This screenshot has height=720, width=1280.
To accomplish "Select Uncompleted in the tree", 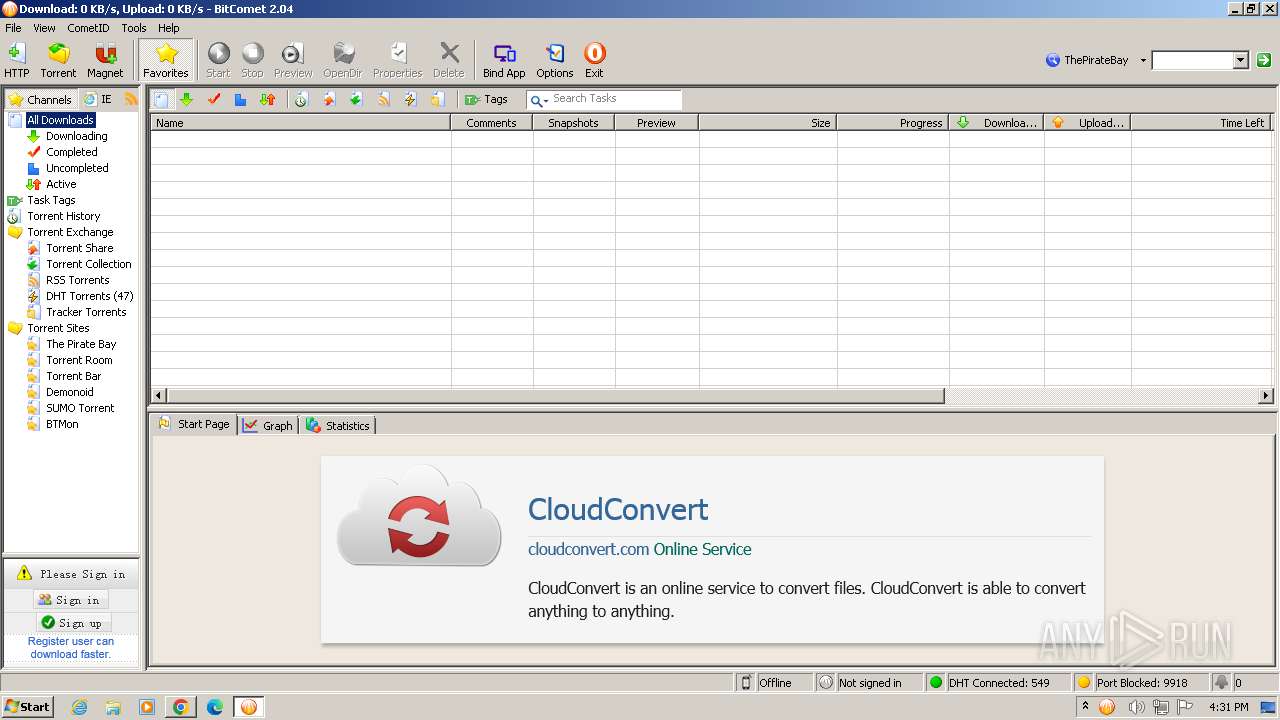I will click(x=77, y=168).
